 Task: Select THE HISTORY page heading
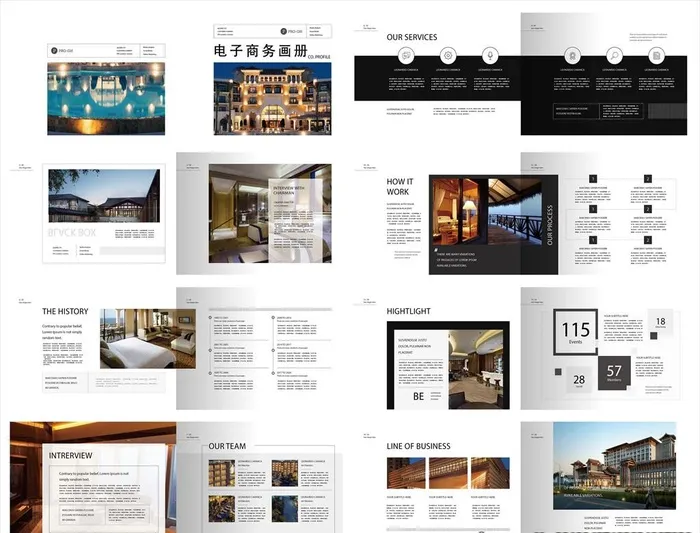point(66,311)
